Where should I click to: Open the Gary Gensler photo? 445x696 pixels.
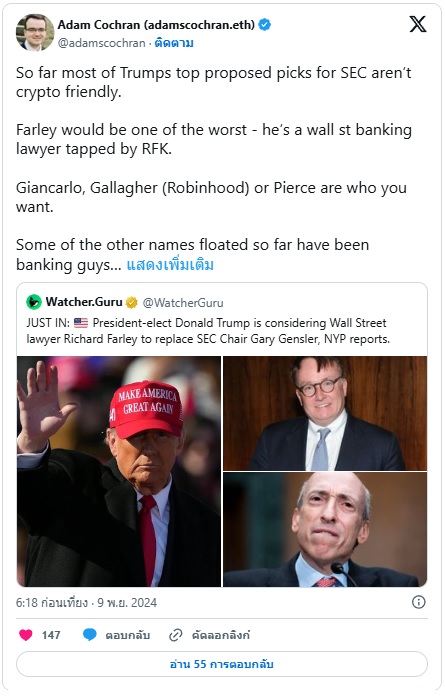click(325, 530)
